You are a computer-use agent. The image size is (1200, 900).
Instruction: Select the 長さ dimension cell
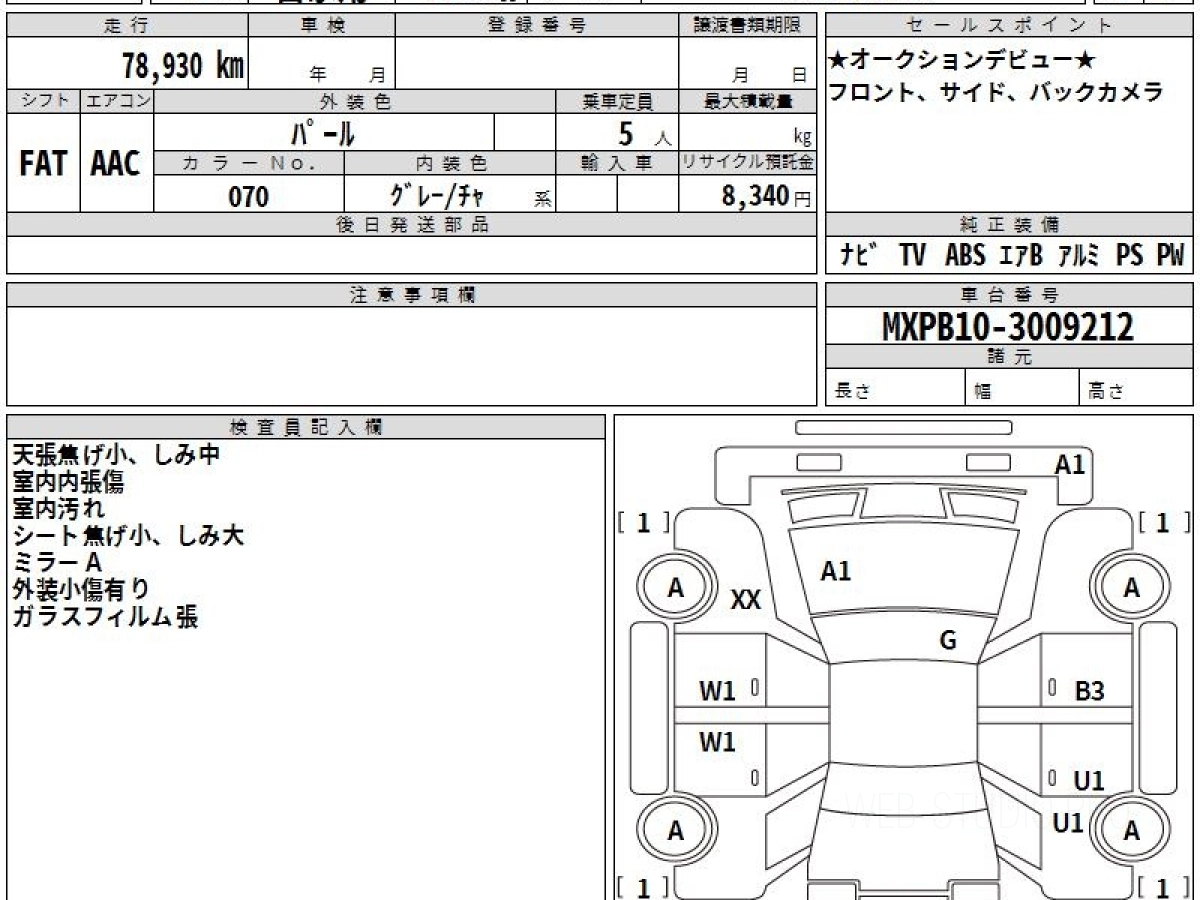tap(895, 388)
